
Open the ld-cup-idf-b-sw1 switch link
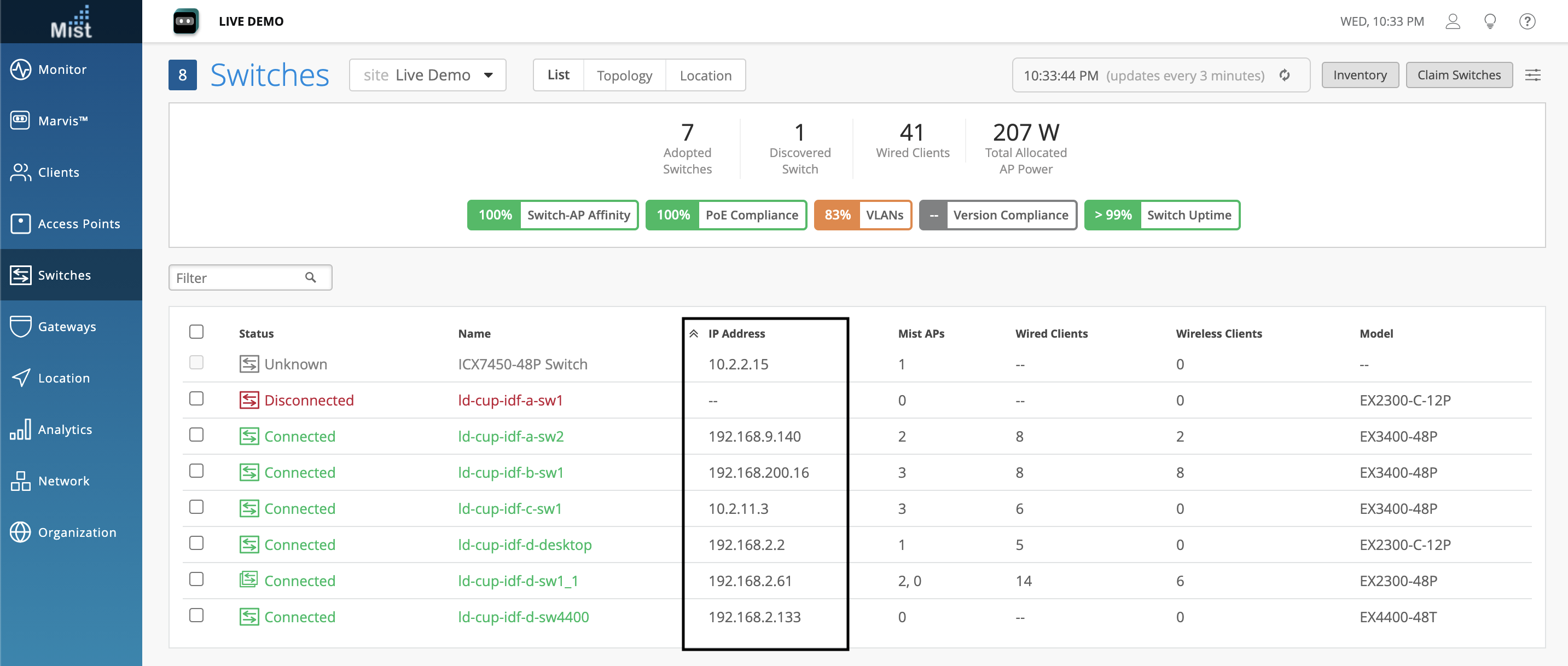click(x=510, y=472)
